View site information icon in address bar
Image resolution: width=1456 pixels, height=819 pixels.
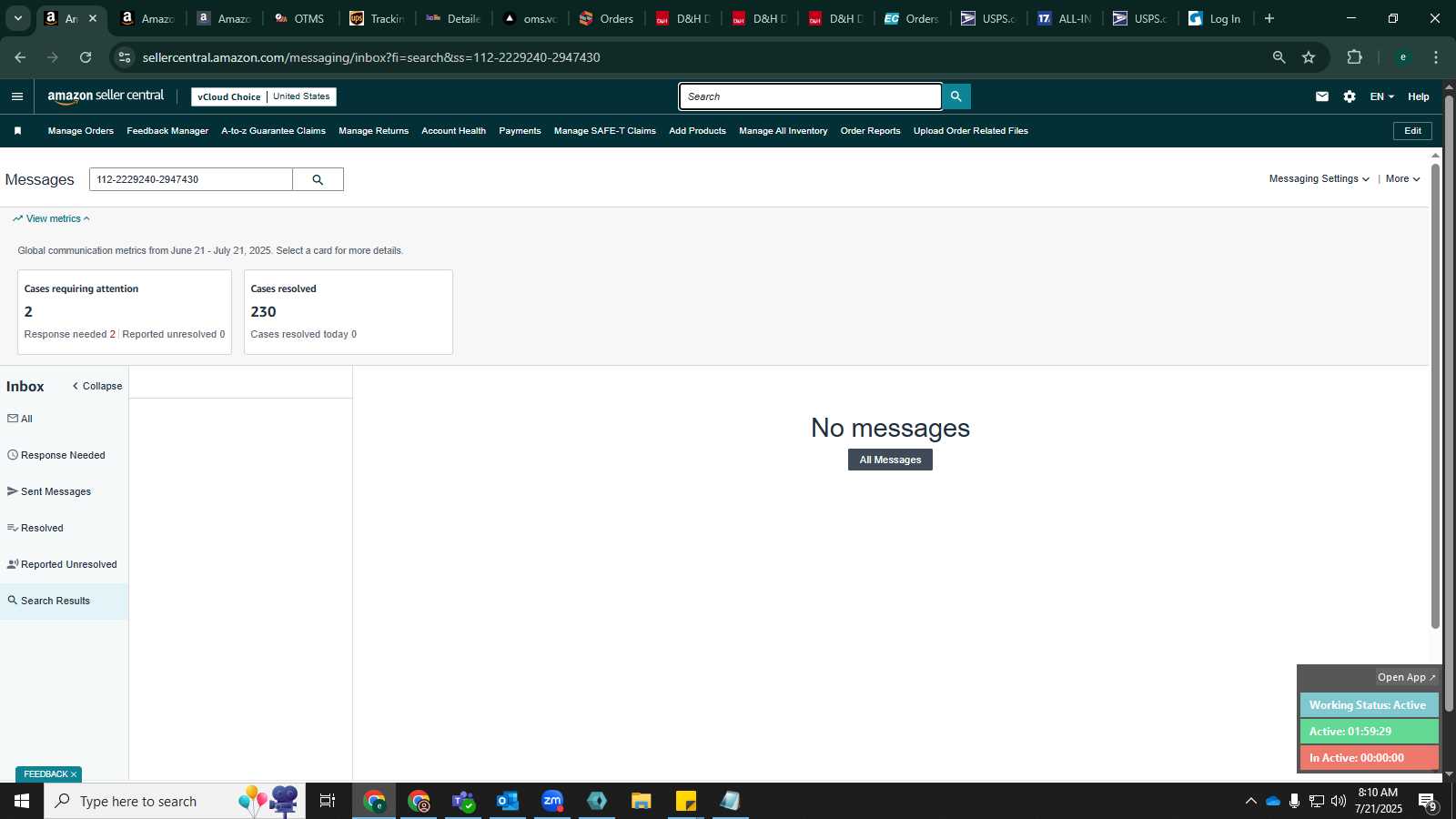[125, 57]
